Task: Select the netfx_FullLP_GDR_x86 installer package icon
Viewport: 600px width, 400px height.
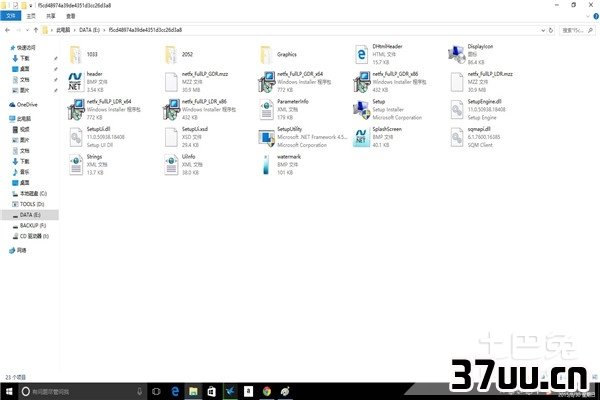Action: tap(361, 82)
